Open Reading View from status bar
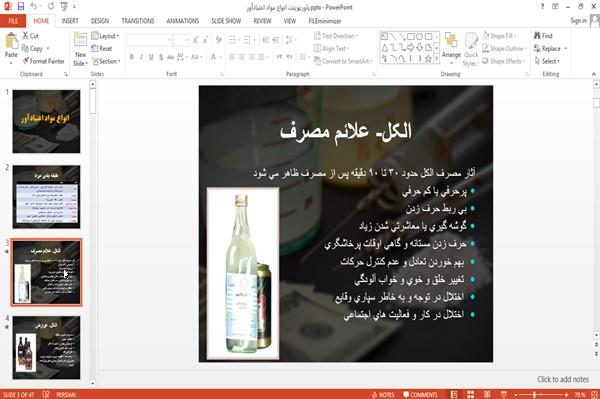This screenshot has width=600, height=399. pyautogui.click(x=487, y=394)
